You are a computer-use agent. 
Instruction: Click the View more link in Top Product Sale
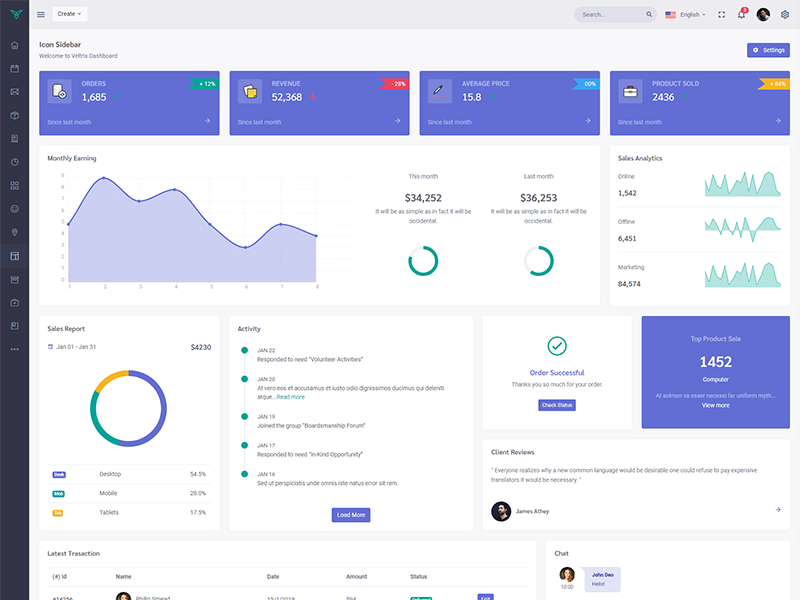coord(715,405)
